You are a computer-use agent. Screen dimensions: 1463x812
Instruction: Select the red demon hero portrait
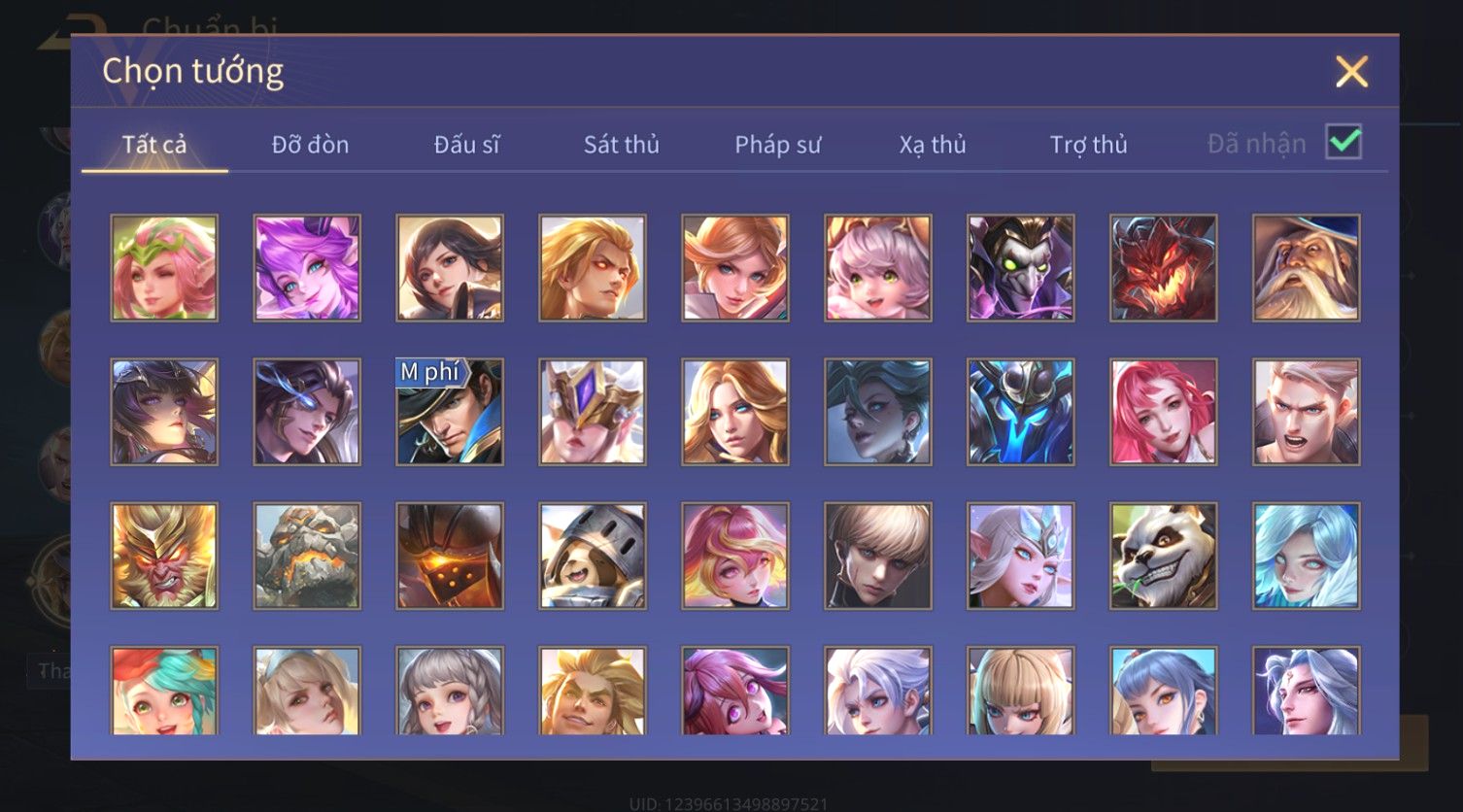(x=1163, y=268)
